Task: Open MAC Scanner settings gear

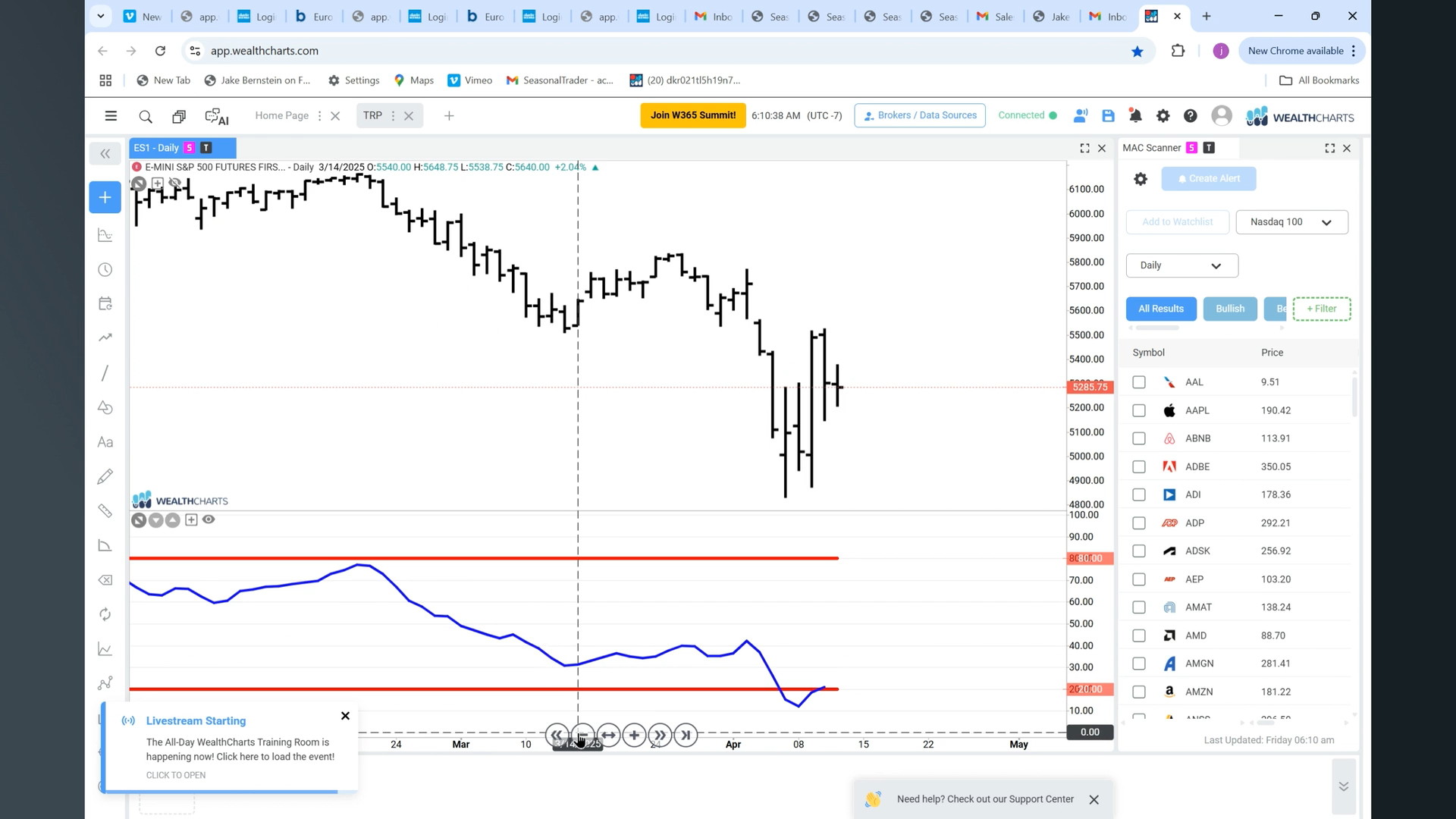Action: (x=1140, y=179)
